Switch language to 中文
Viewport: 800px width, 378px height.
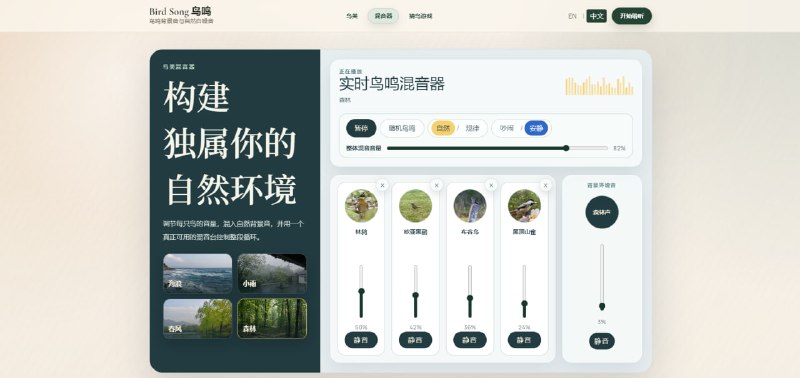pyautogui.click(x=596, y=16)
